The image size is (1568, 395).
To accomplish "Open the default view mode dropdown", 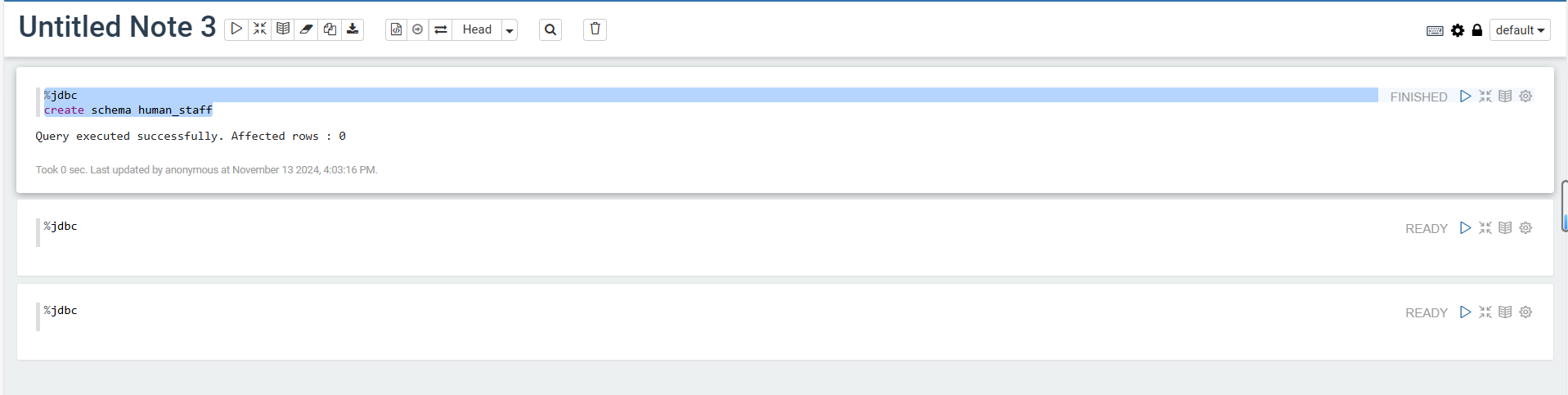I will point(1519,30).
